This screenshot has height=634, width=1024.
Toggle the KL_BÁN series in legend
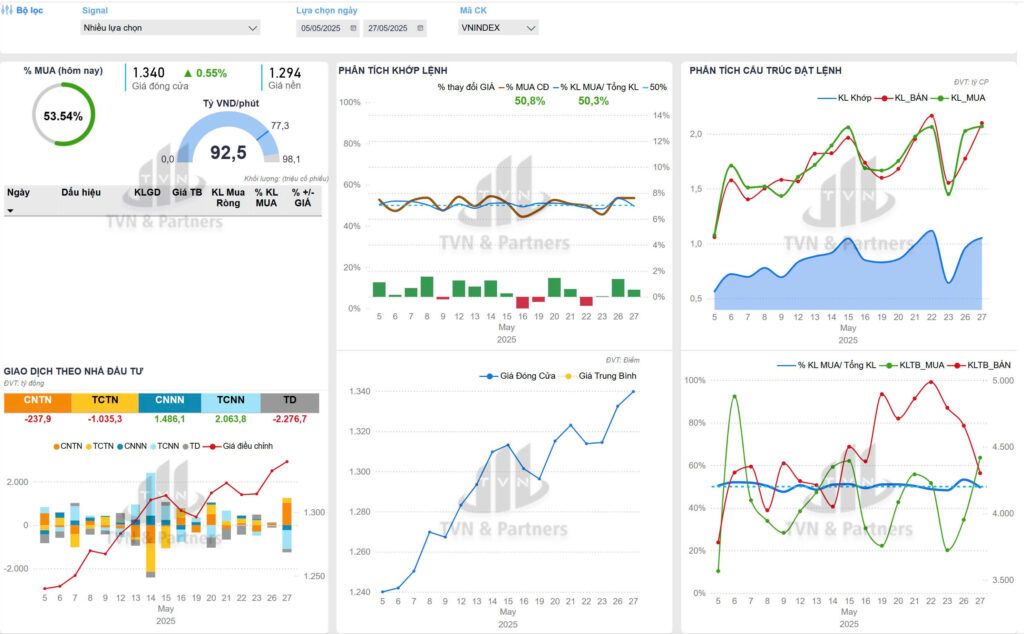911,98
